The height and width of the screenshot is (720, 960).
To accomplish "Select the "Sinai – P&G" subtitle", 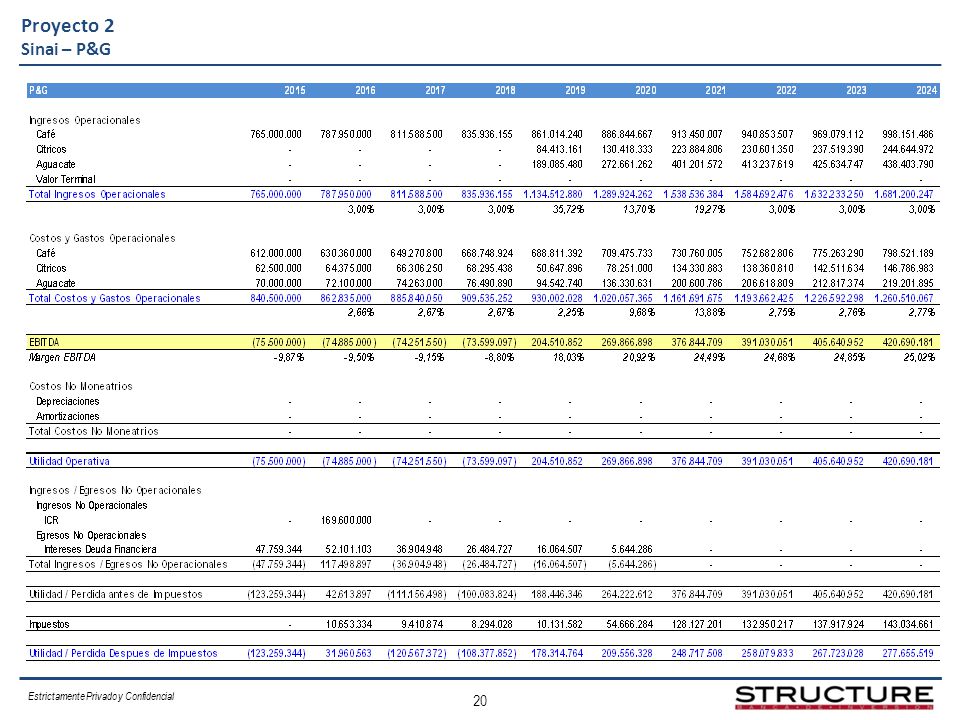I will [66, 49].
